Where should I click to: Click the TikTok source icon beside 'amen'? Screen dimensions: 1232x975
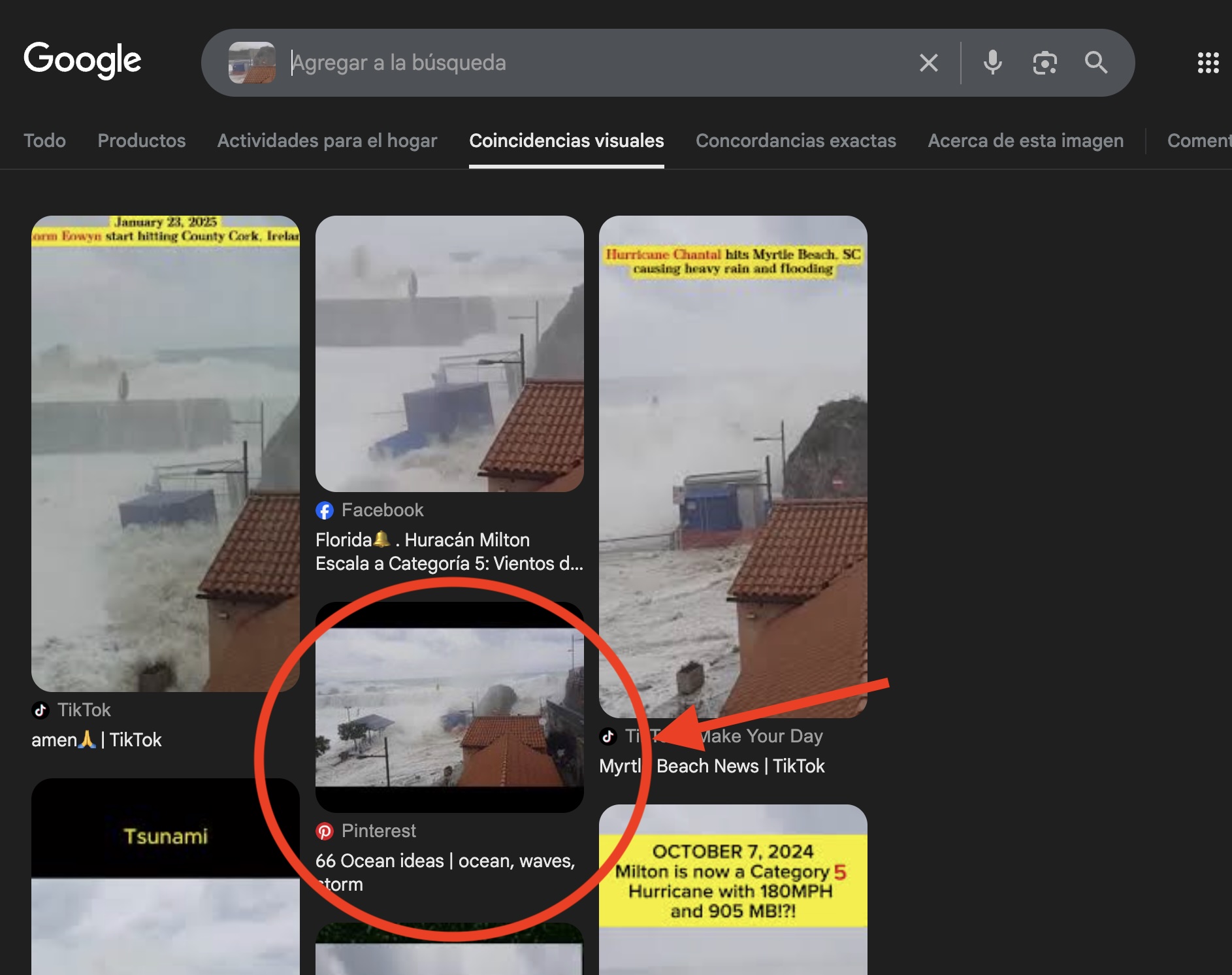pos(41,710)
